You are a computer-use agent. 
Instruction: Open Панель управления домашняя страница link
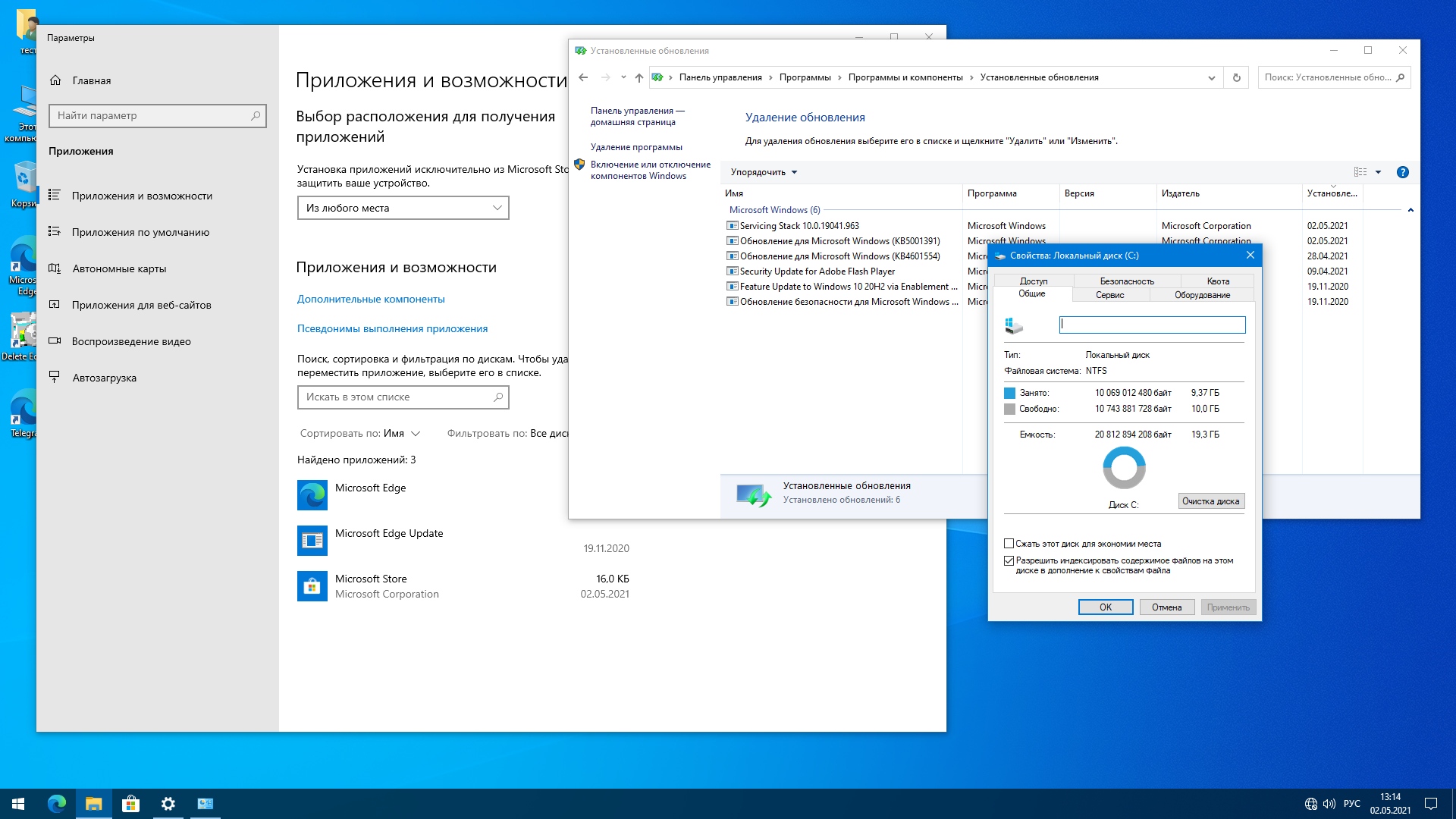[x=637, y=116]
